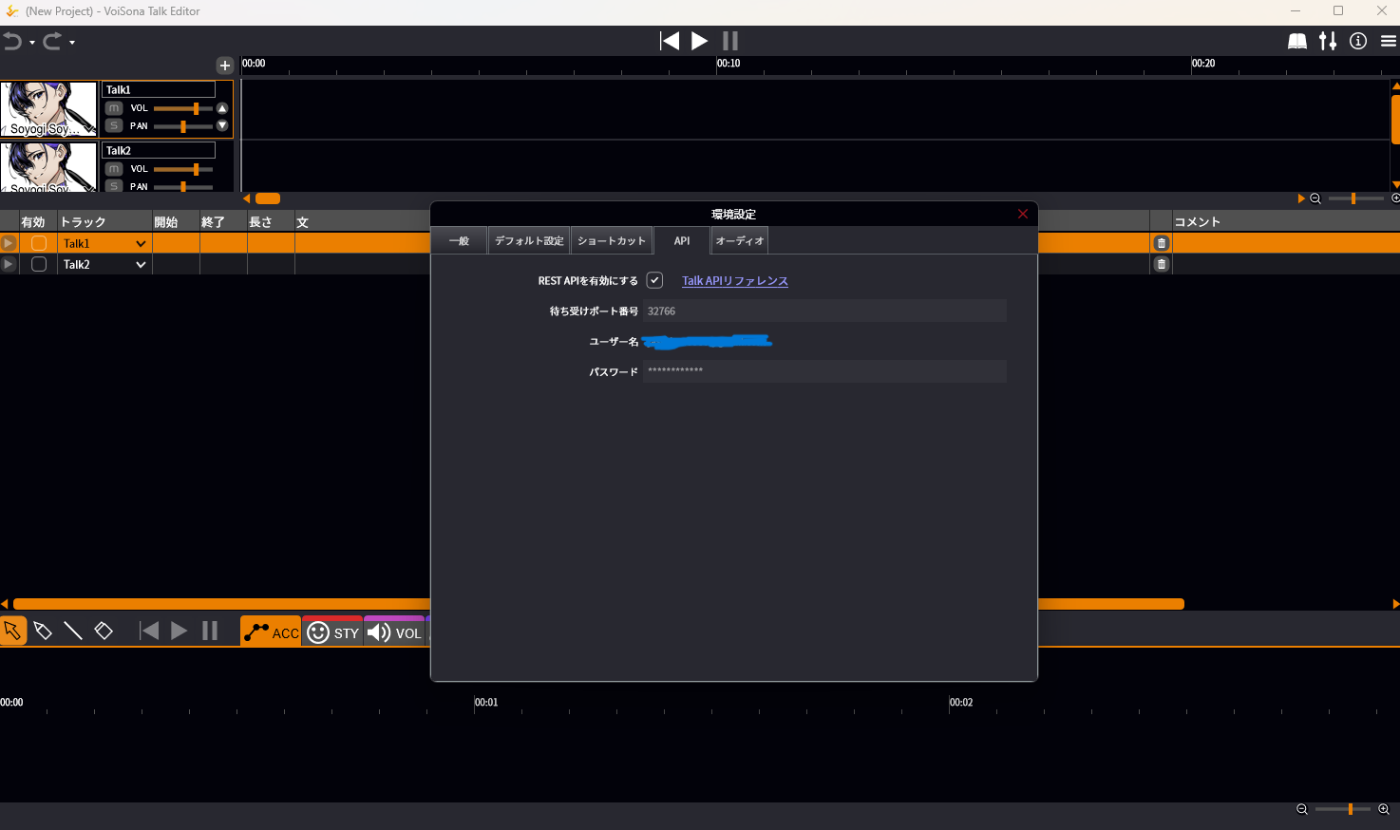
Task: Adjust Talk2 PAN slider
Action: click(x=183, y=186)
